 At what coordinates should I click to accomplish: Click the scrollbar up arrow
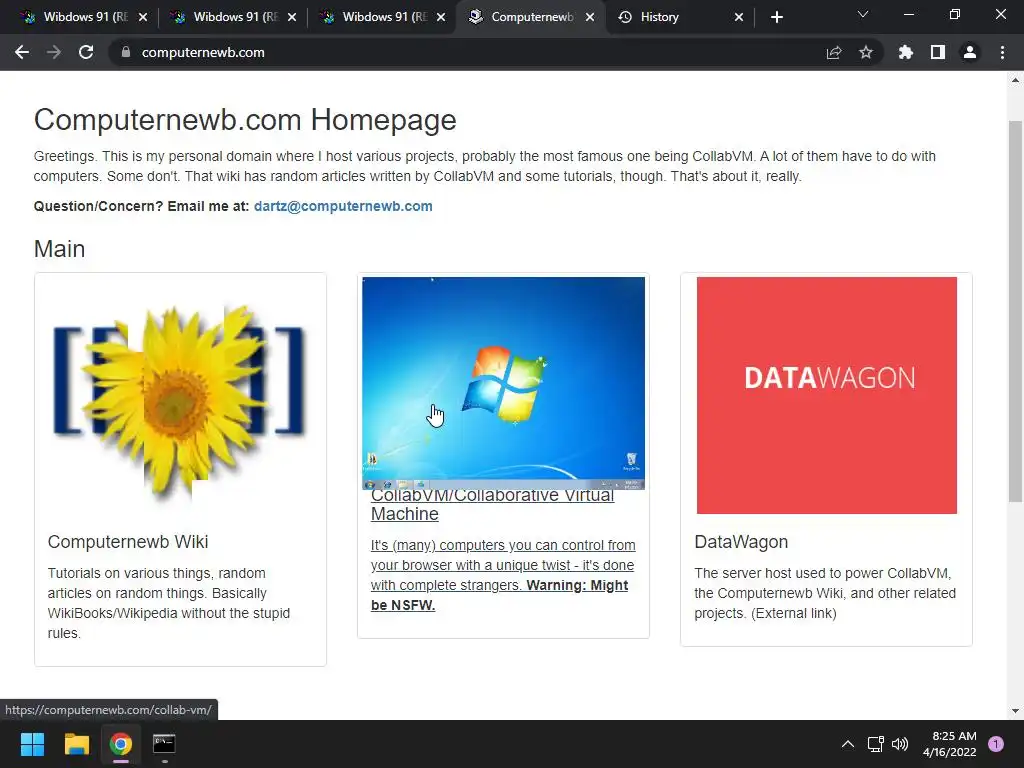click(x=1015, y=80)
